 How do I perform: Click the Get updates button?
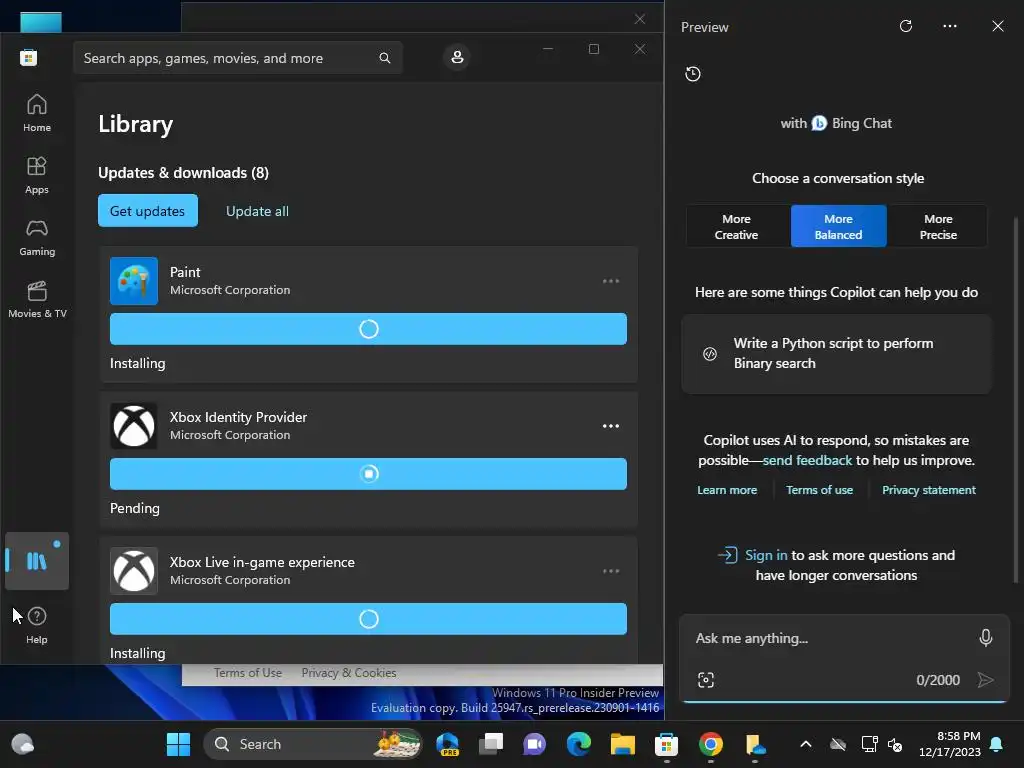point(148,210)
